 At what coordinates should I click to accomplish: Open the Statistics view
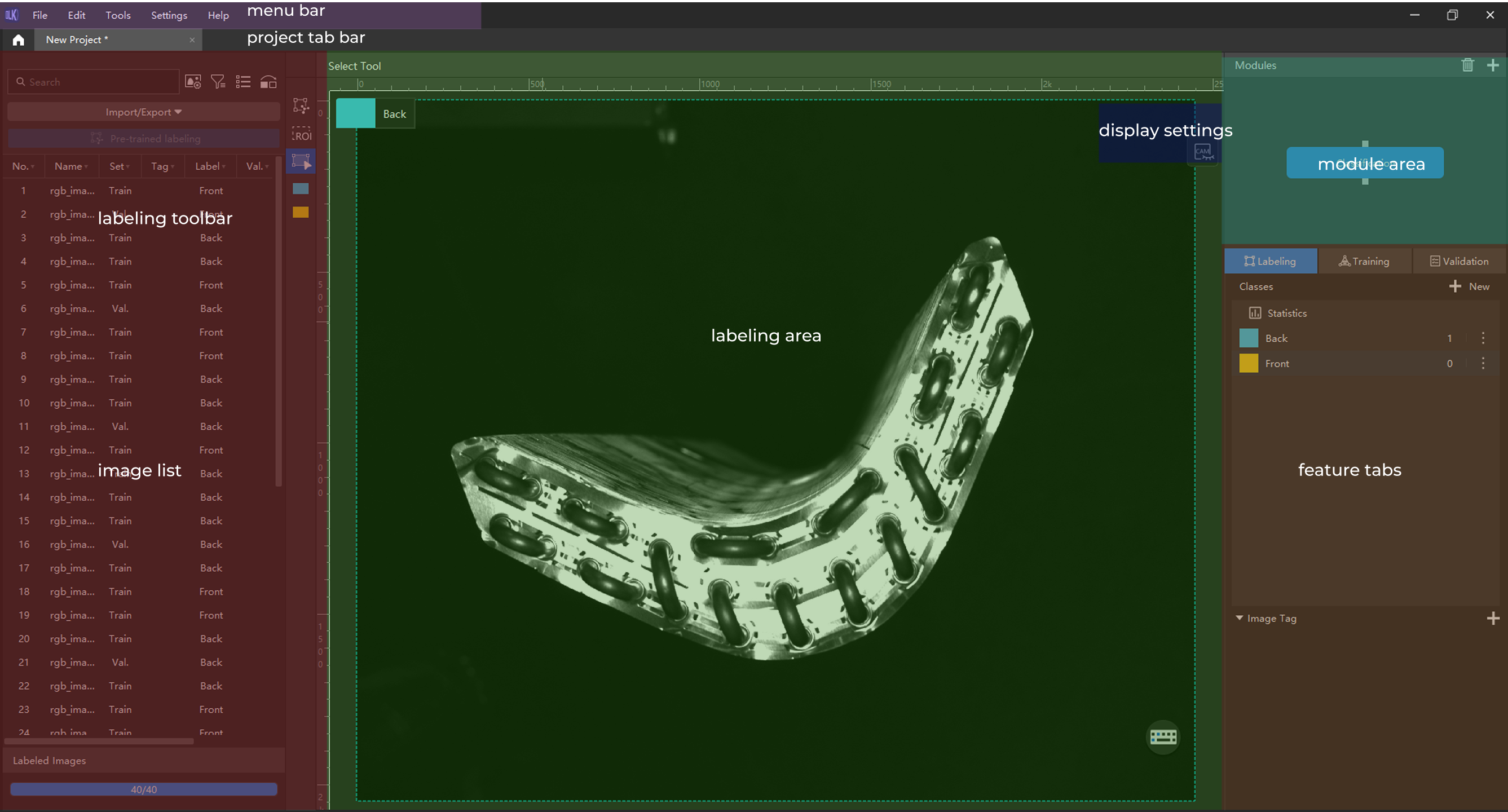pos(1278,313)
